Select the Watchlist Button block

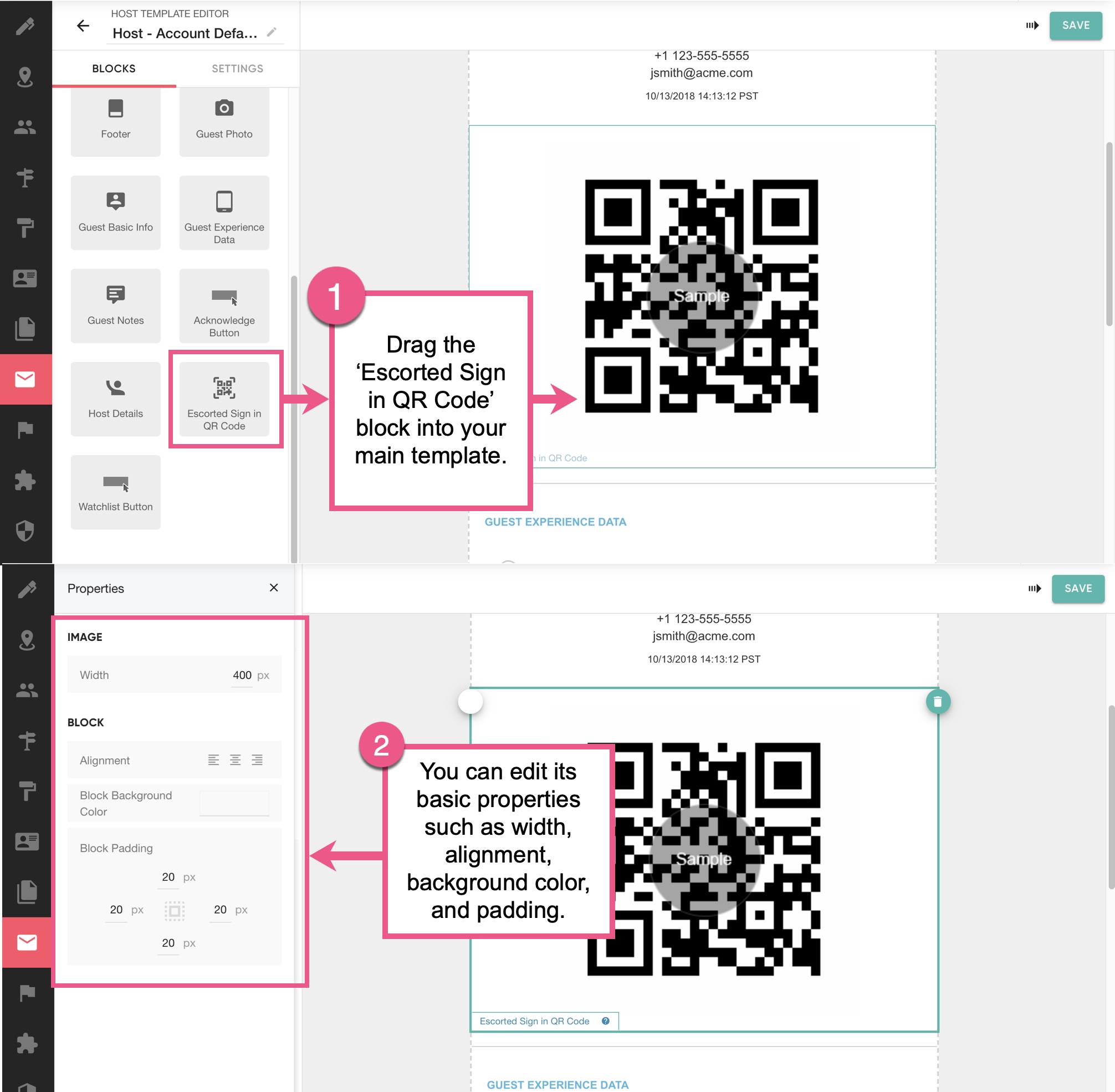[115, 492]
